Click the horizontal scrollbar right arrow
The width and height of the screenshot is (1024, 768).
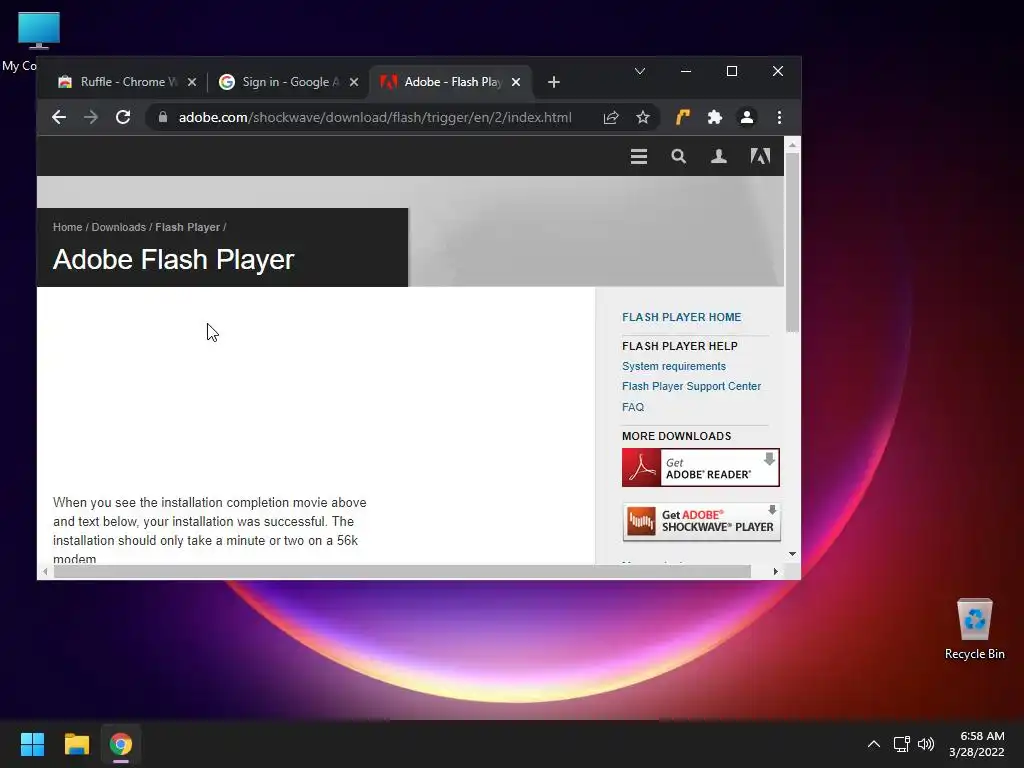tap(775, 572)
